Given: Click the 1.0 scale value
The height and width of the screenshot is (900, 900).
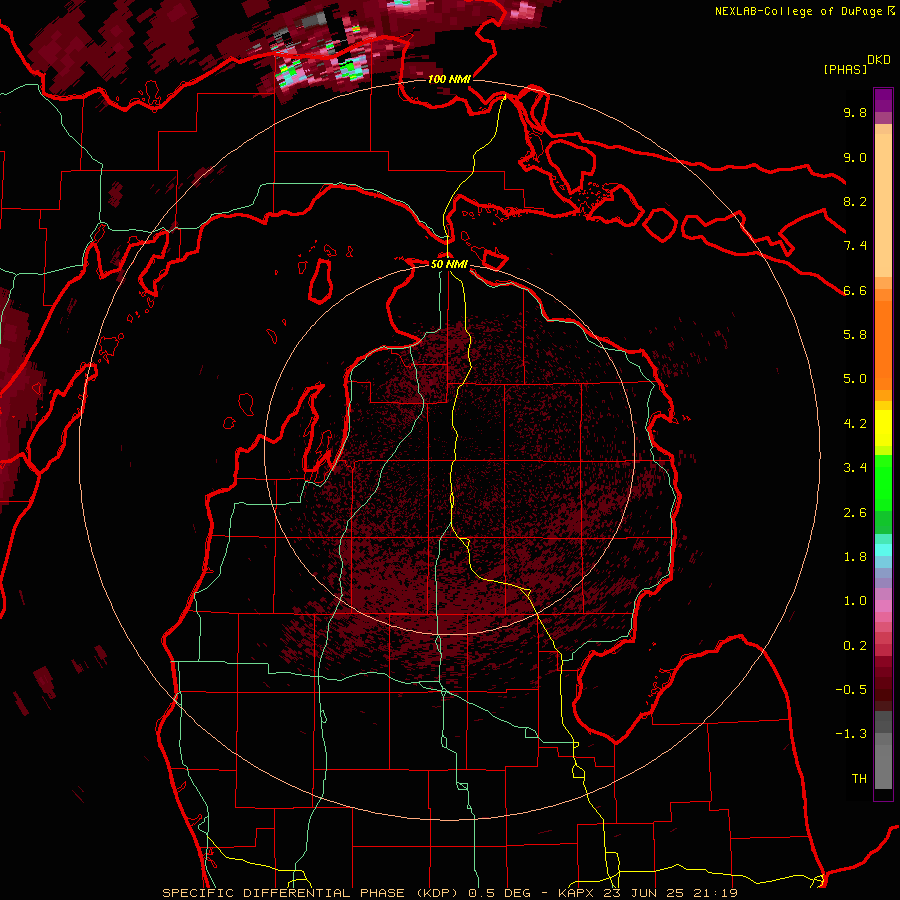Looking at the screenshot, I should (855, 601).
